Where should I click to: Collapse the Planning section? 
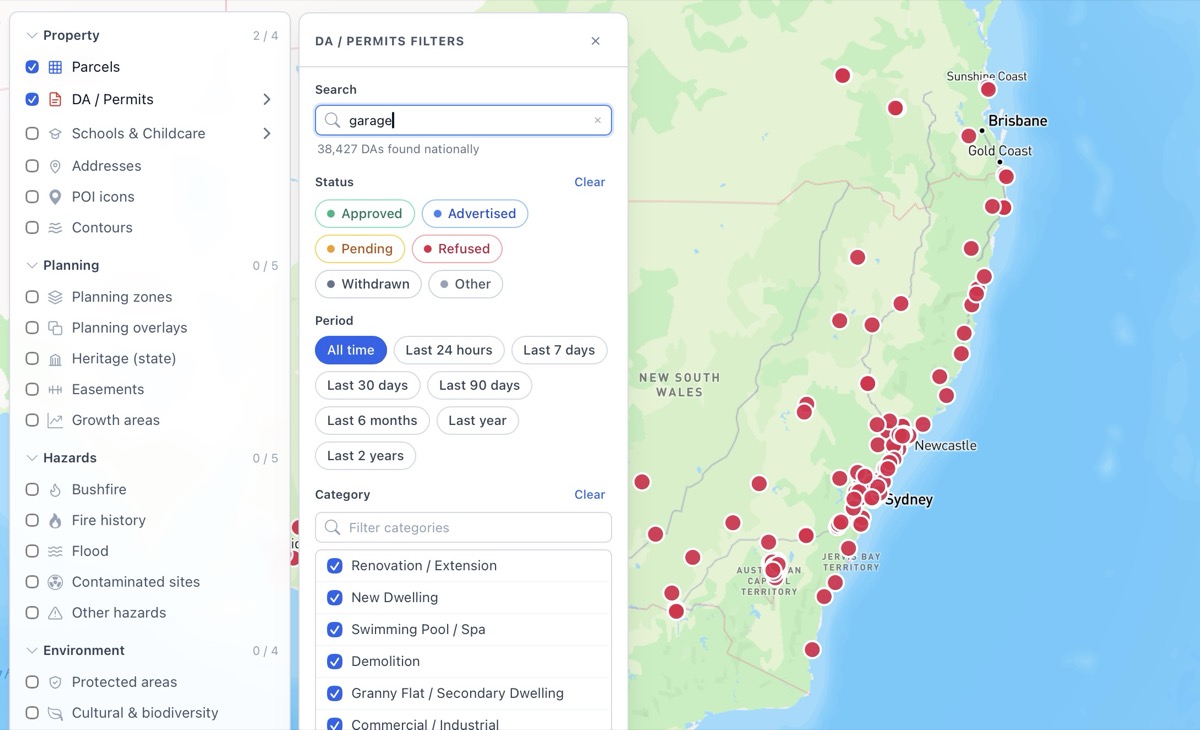pos(32,266)
